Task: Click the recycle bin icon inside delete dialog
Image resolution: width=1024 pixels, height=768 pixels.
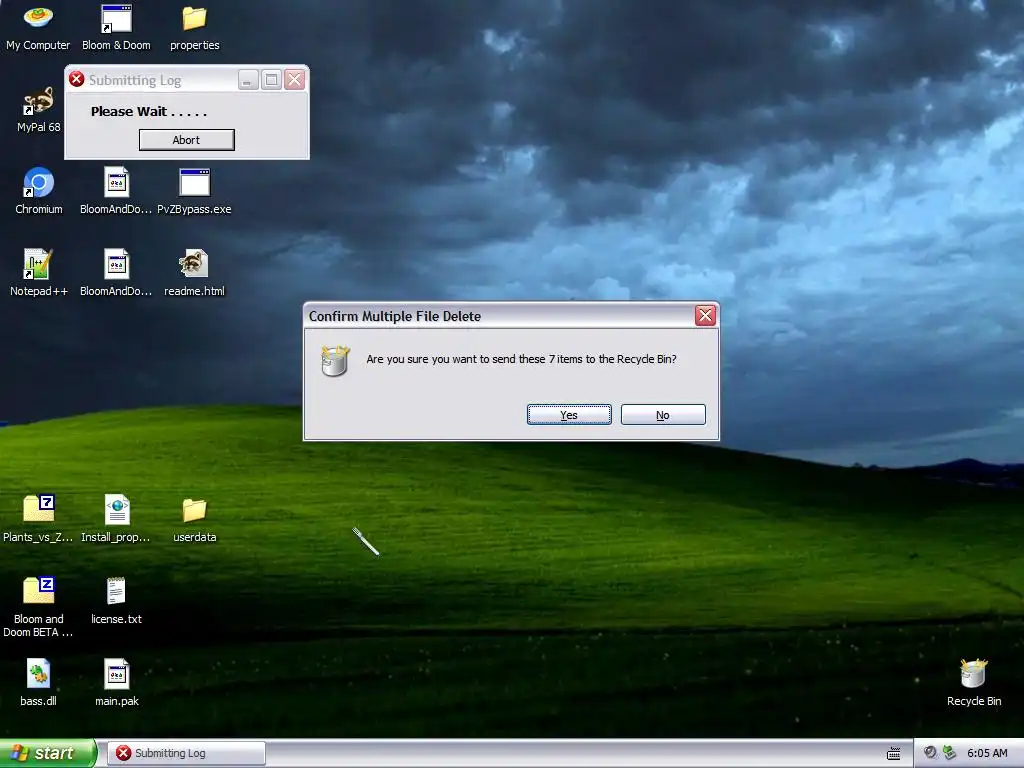Action: click(336, 360)
